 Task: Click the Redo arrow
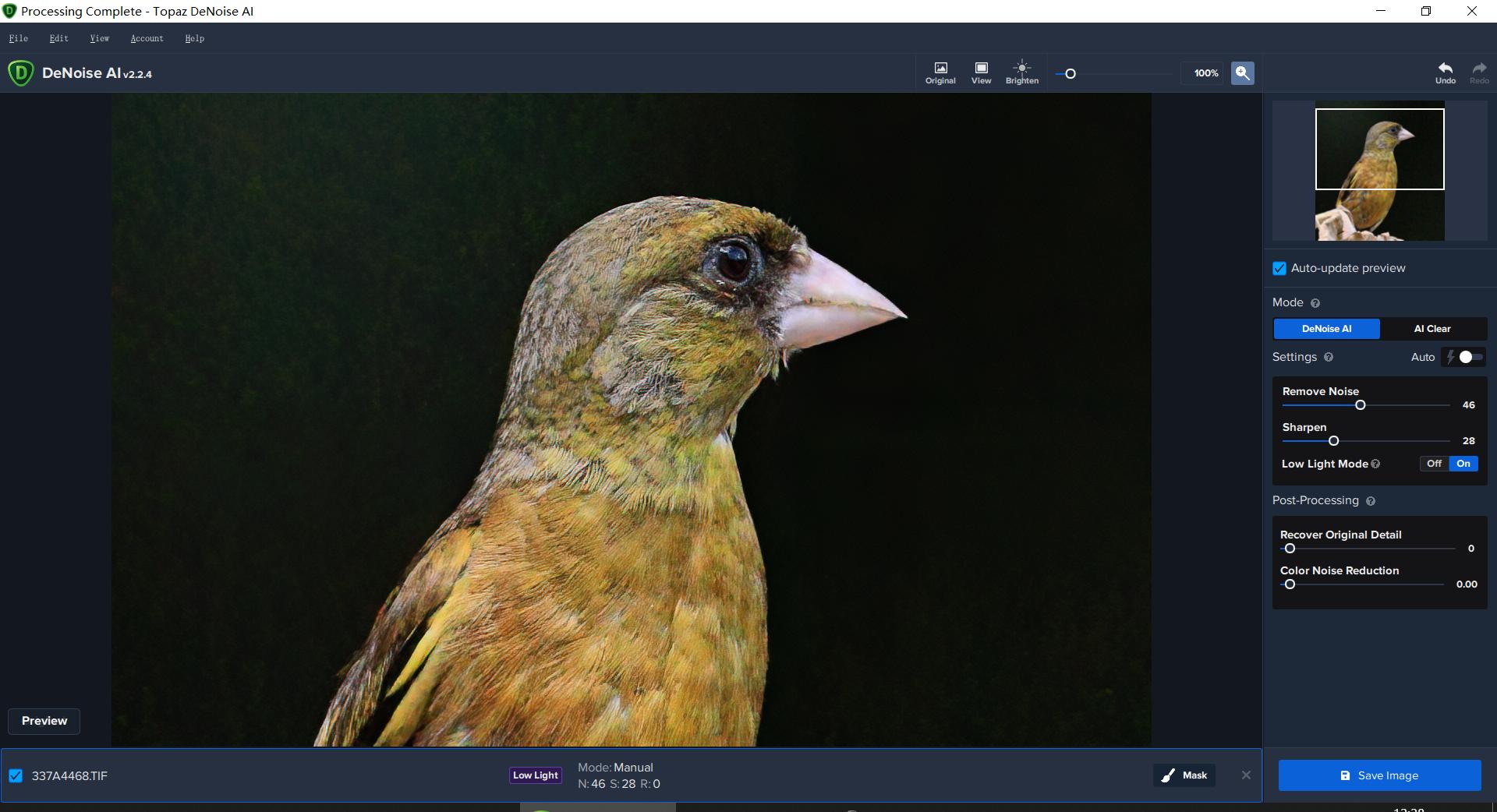(x=1479, y=72)
